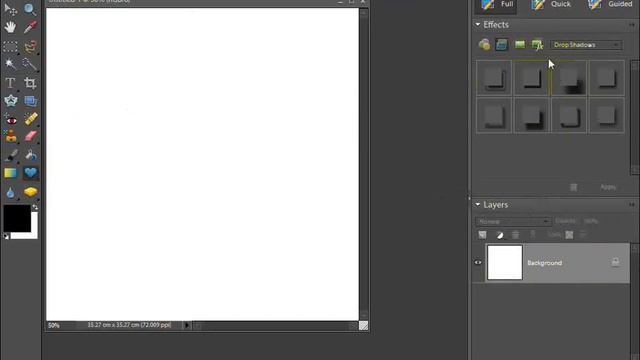
Task: Choose the first drop shadow thumbnail in the top row
Action: click(x=494, y=78)
